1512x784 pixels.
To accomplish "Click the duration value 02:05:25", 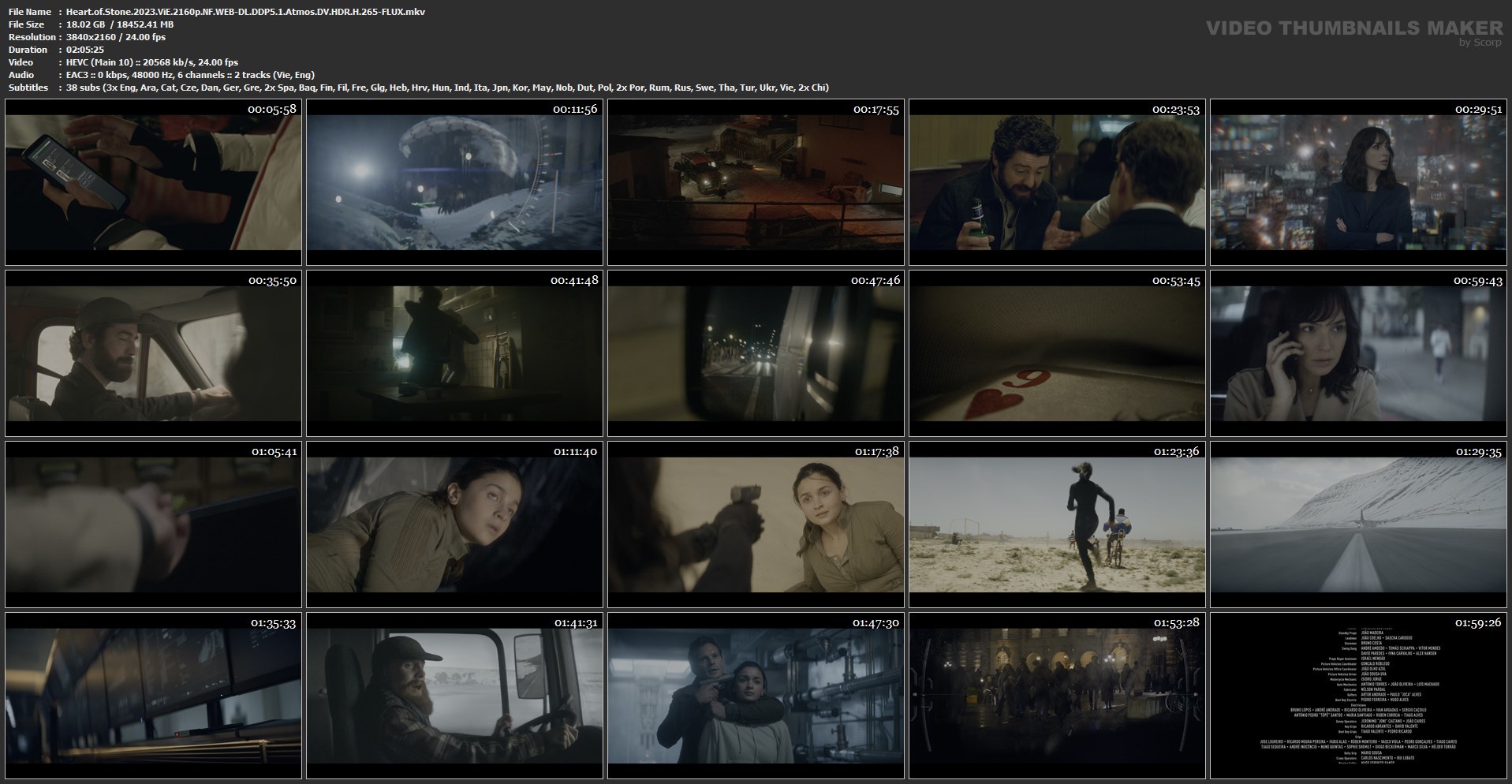I will pyautogui.click(x=85, y=50).
